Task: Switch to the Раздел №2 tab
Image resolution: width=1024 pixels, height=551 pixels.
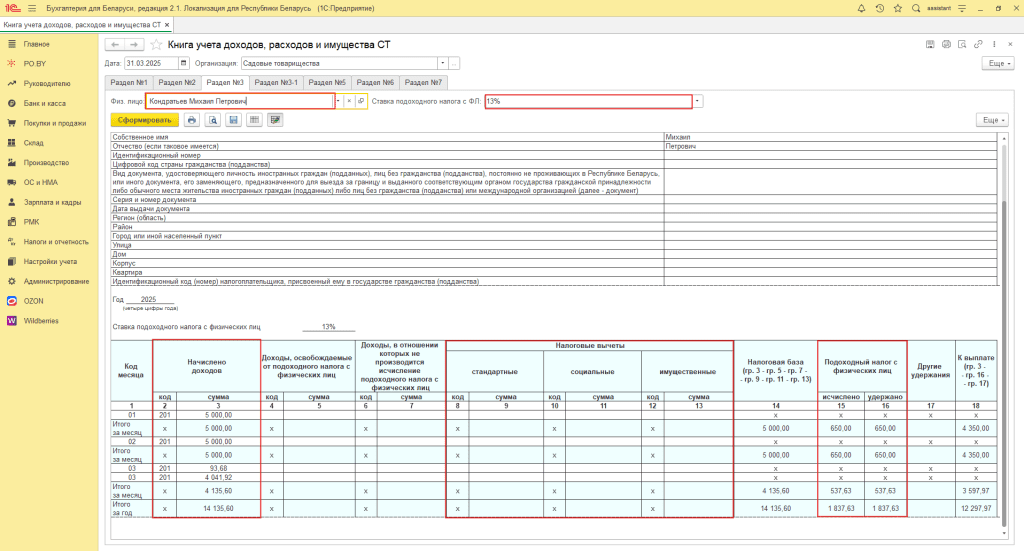Action: 177,82
